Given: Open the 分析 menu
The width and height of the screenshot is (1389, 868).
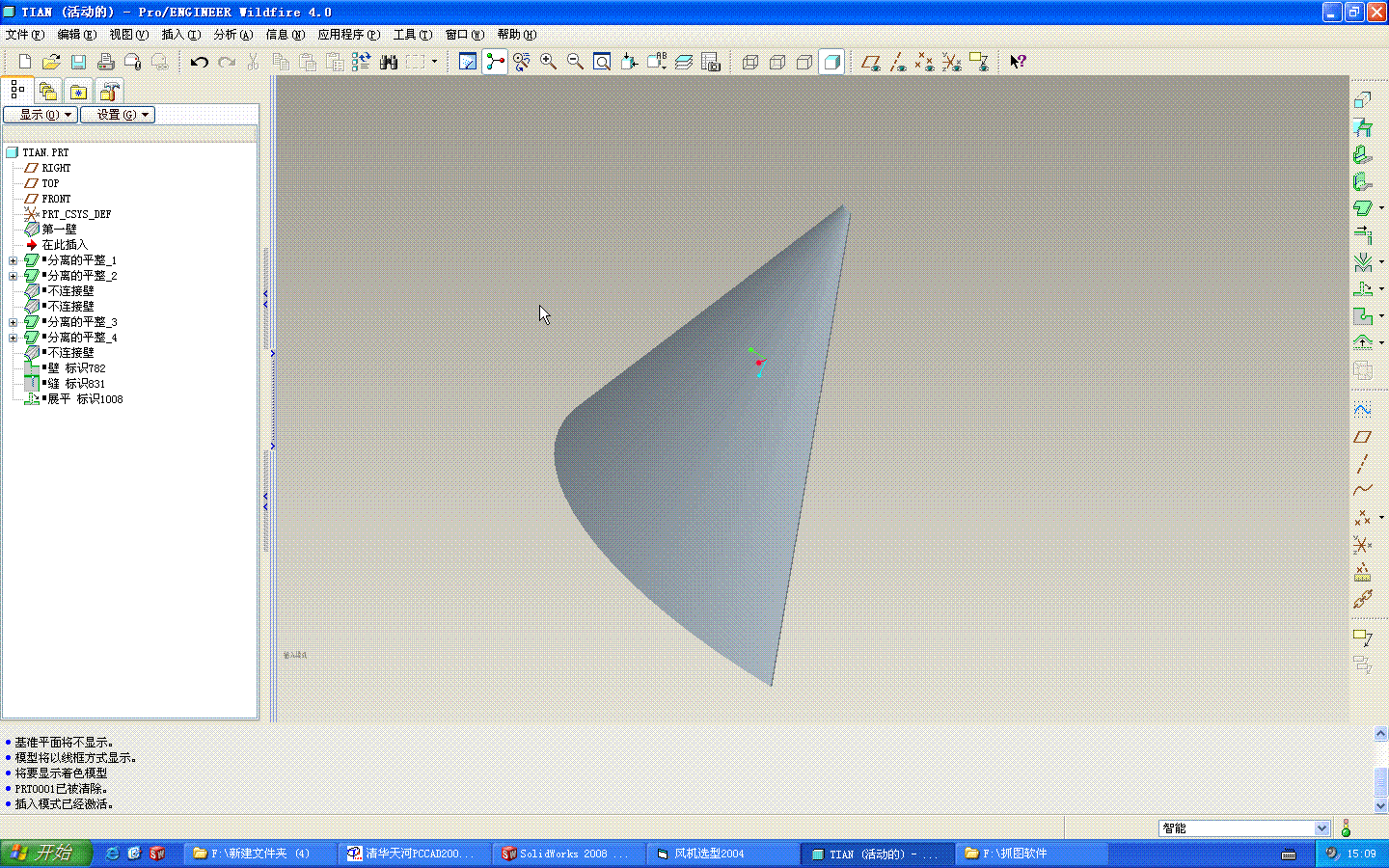Looking at the screenshot, I should coord(232,35).
